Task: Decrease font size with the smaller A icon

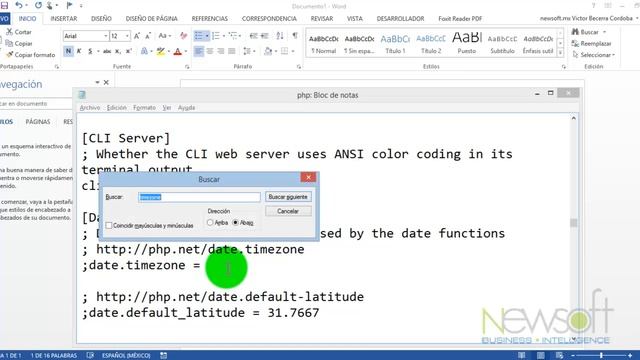Action: click(148, 36)
